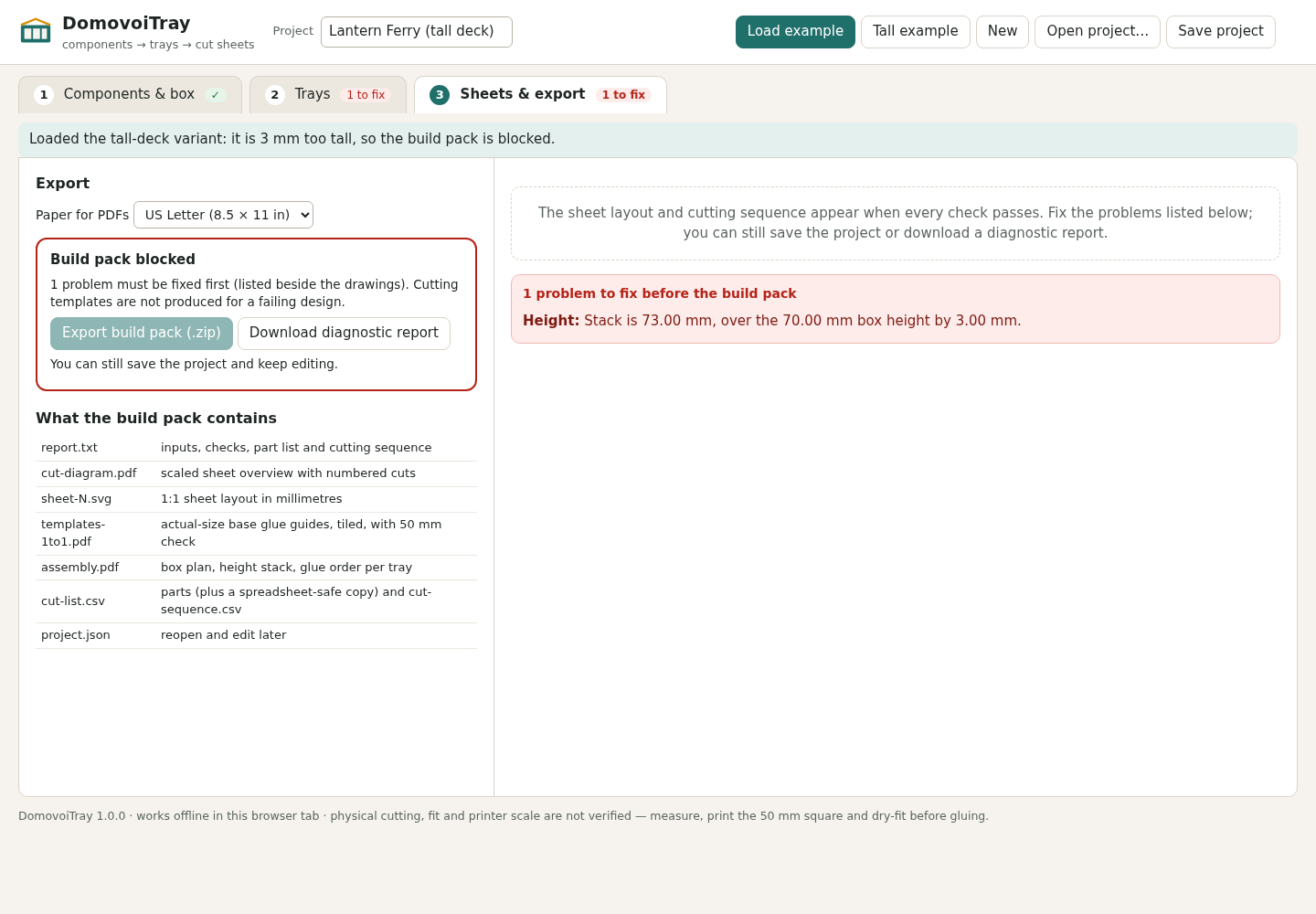Screen dimensions: 1316x914
Task: Open the Paper for PDFs dropdown
Action: click(x=223, y=215)
